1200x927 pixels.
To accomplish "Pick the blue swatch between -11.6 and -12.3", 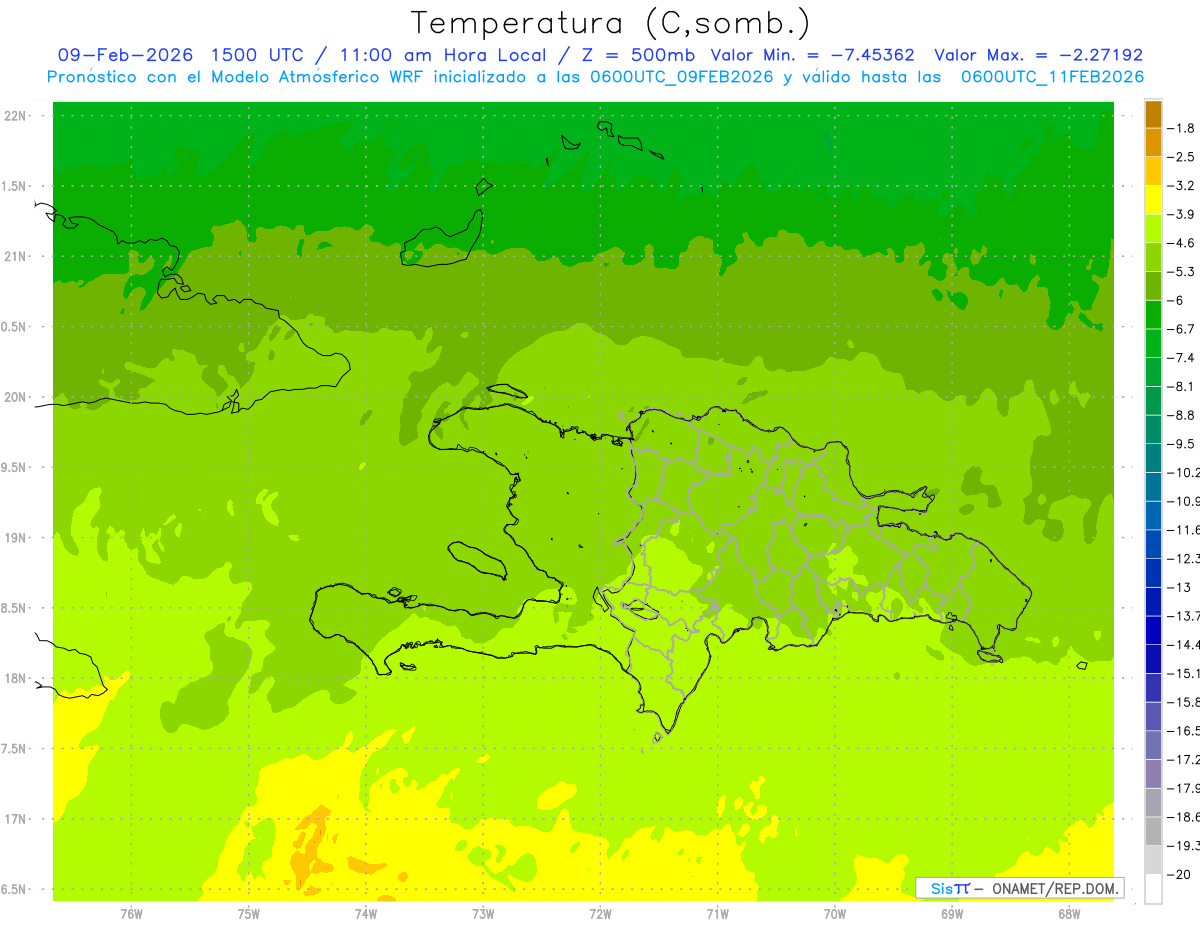I will click(x=1153, y=544).
